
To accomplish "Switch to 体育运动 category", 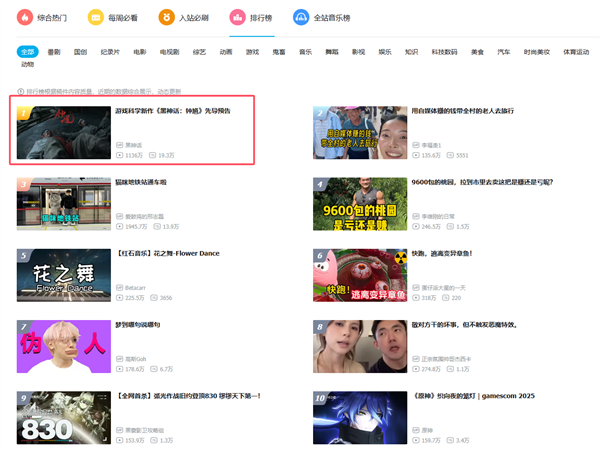I will coord(576,52).
